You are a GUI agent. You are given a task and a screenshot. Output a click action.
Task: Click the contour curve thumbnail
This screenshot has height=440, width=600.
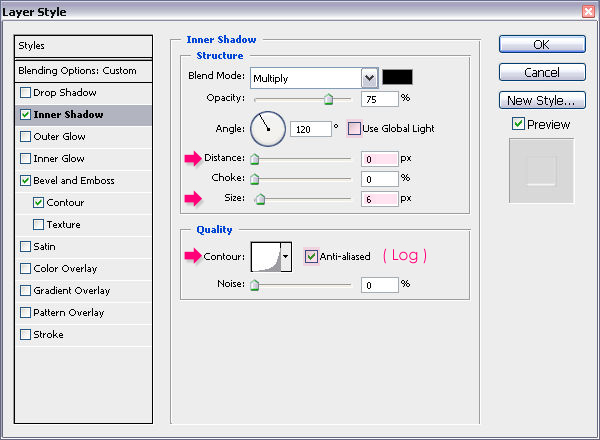(x=266, y=257)
